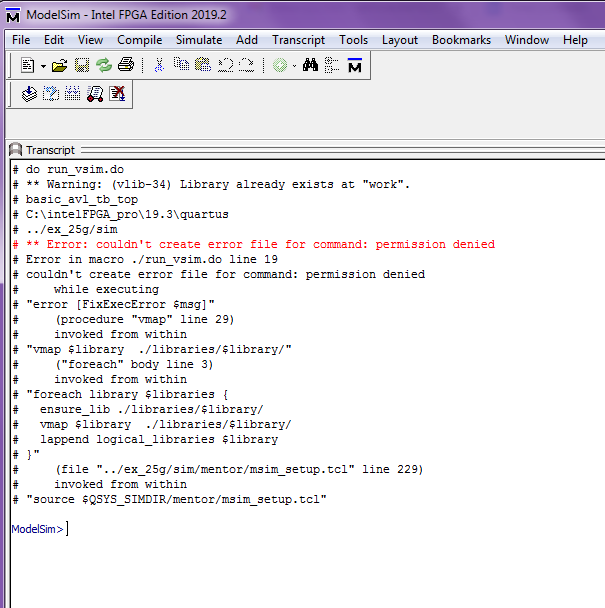Click the 'Library already exists' warning line
The height and width of the screenshot is (608, 605).
click(211, 184)
